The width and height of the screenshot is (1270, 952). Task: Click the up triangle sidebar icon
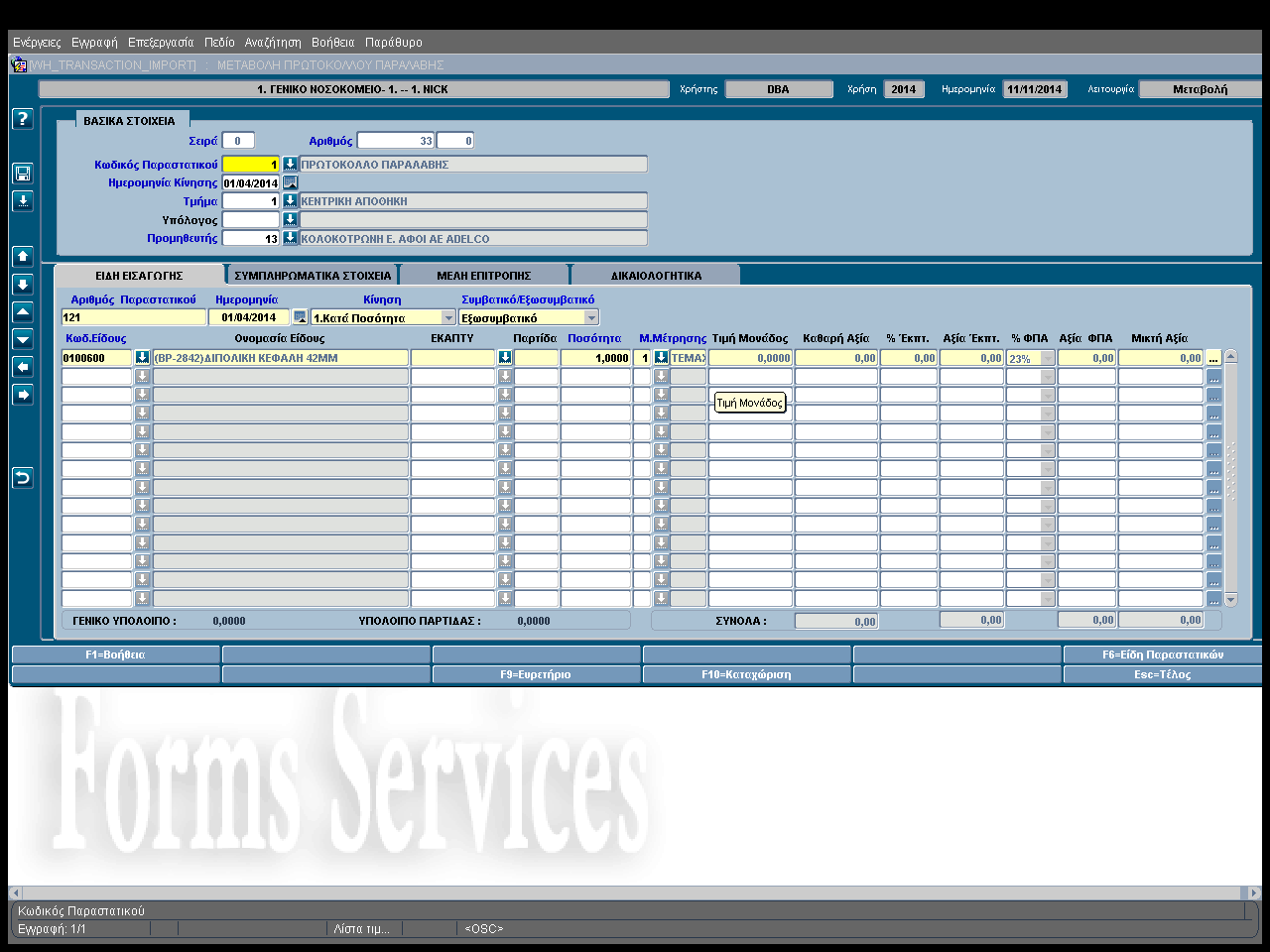[x=22, y=311]
